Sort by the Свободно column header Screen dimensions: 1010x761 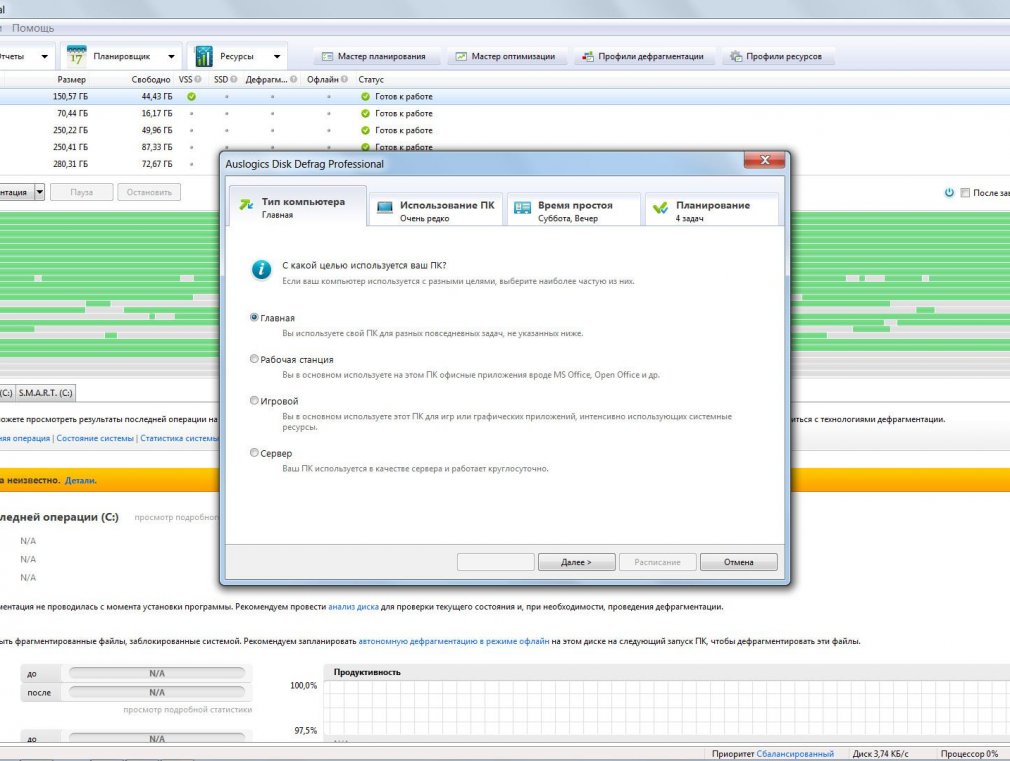pyautogui.click(x=151, y=79)
